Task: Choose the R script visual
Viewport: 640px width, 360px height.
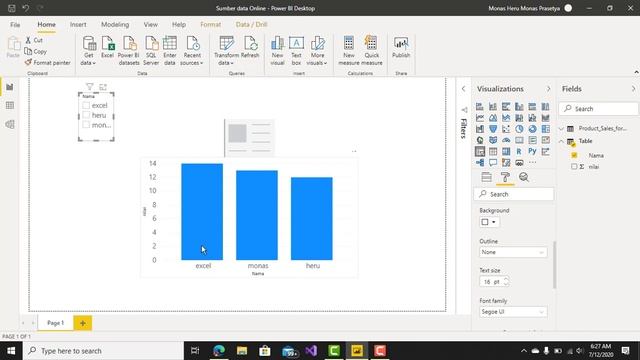Action: tap(519, 151)
